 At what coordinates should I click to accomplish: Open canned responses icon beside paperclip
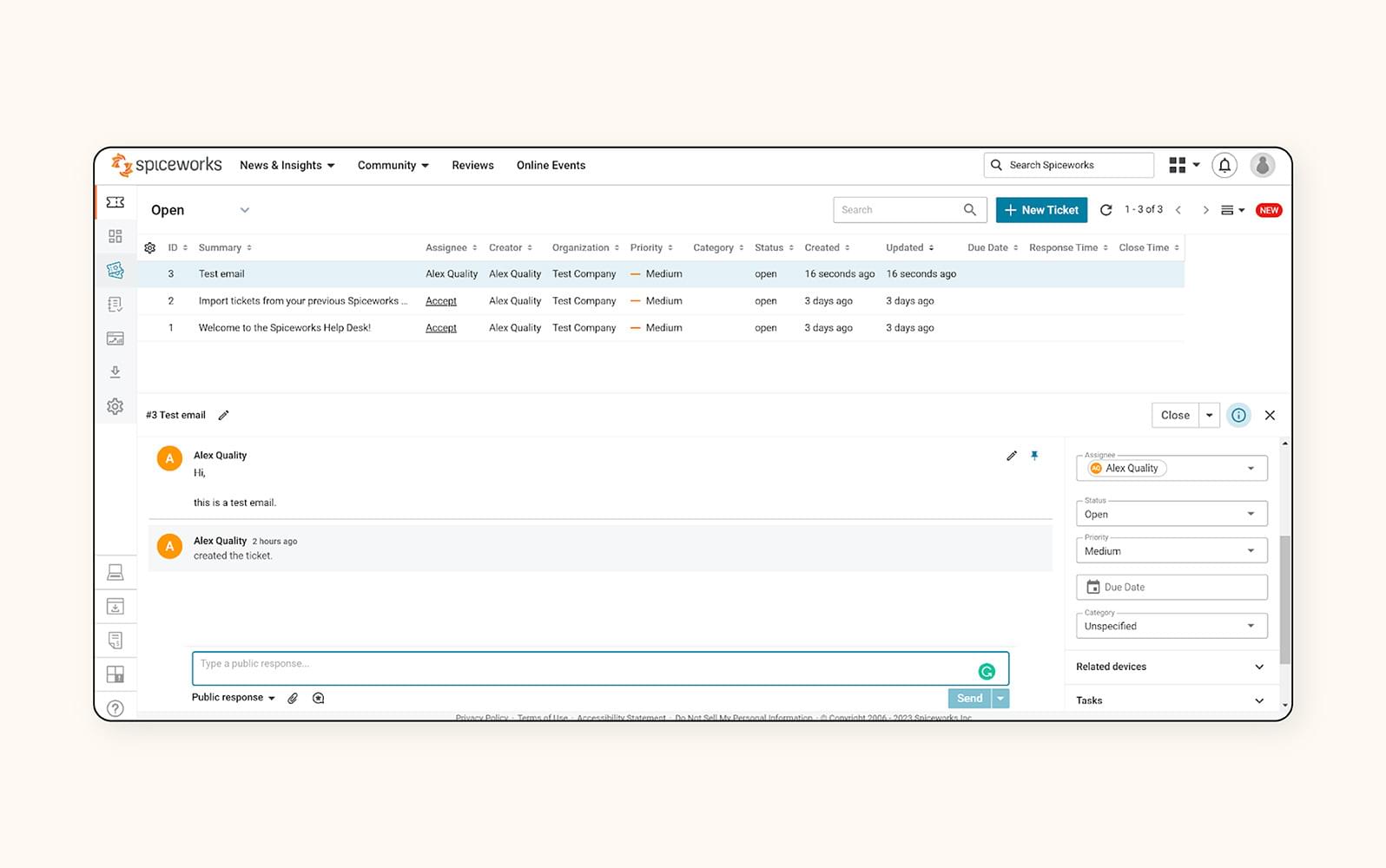click(x=319, y=698)
